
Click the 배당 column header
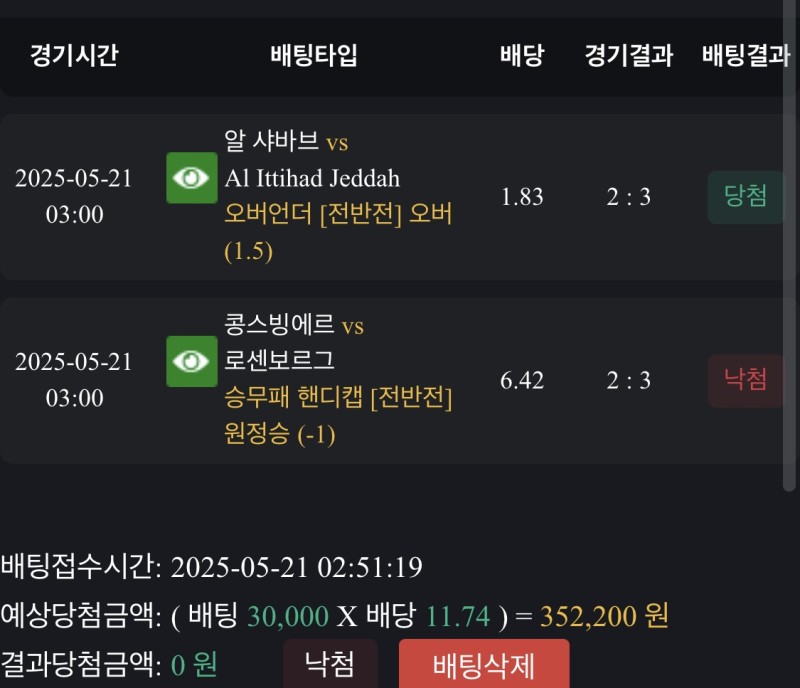(522, 56)
